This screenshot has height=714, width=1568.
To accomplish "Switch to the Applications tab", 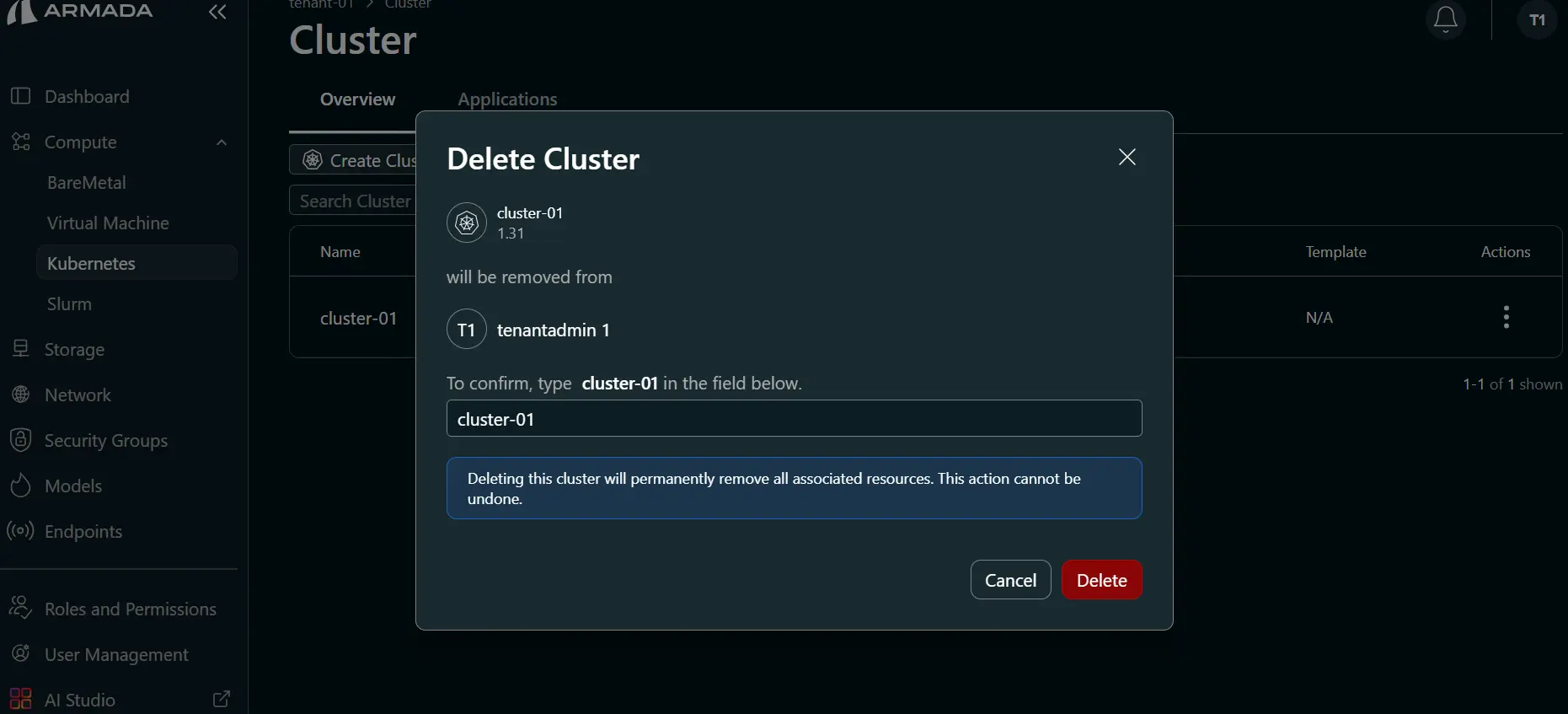I will 507,99.
